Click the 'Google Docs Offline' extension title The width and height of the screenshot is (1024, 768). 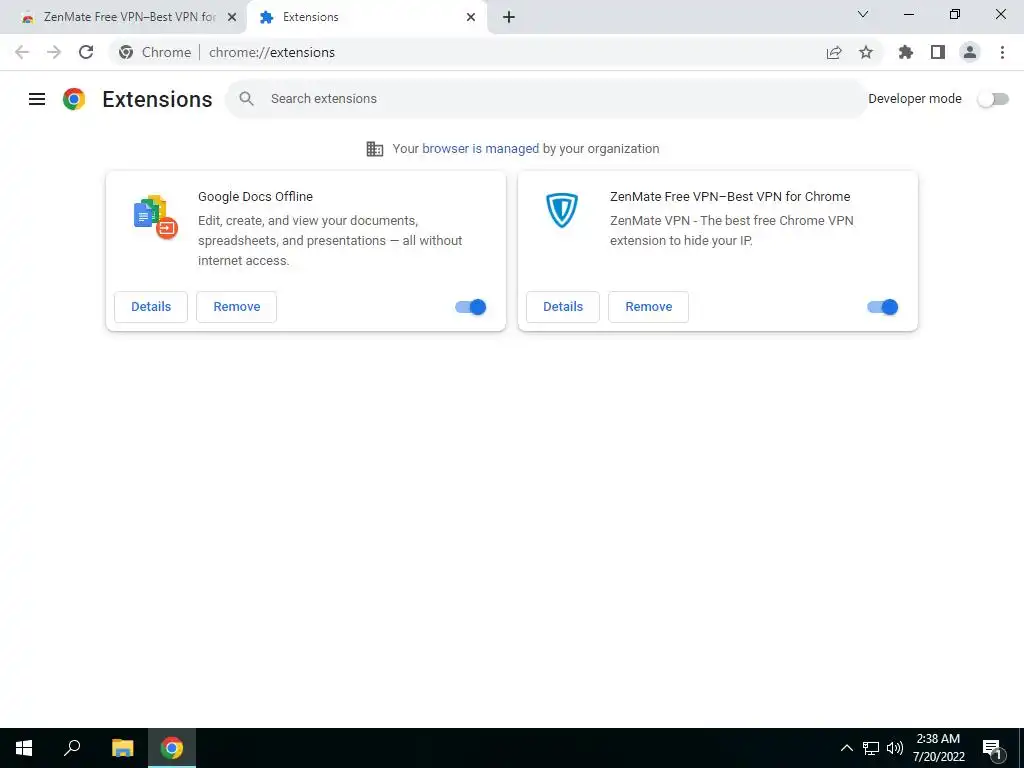coord(255,197)
